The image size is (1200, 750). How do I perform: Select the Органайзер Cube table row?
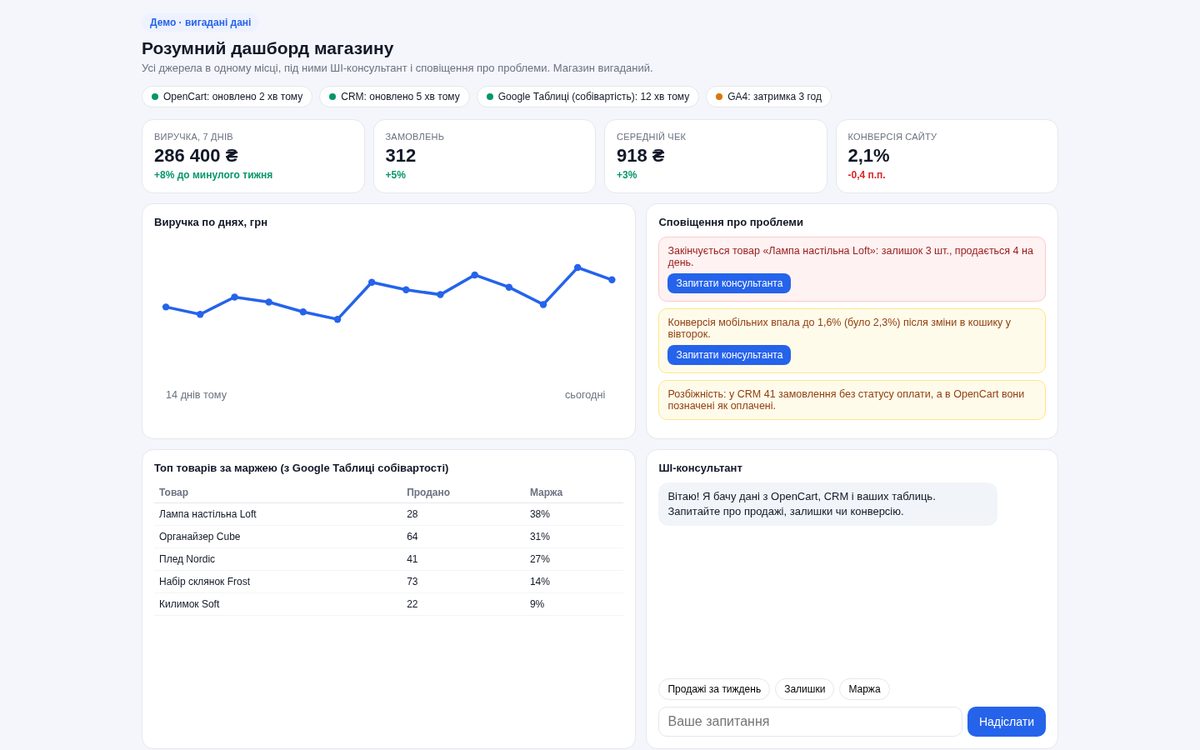click(x=389, y=537)
